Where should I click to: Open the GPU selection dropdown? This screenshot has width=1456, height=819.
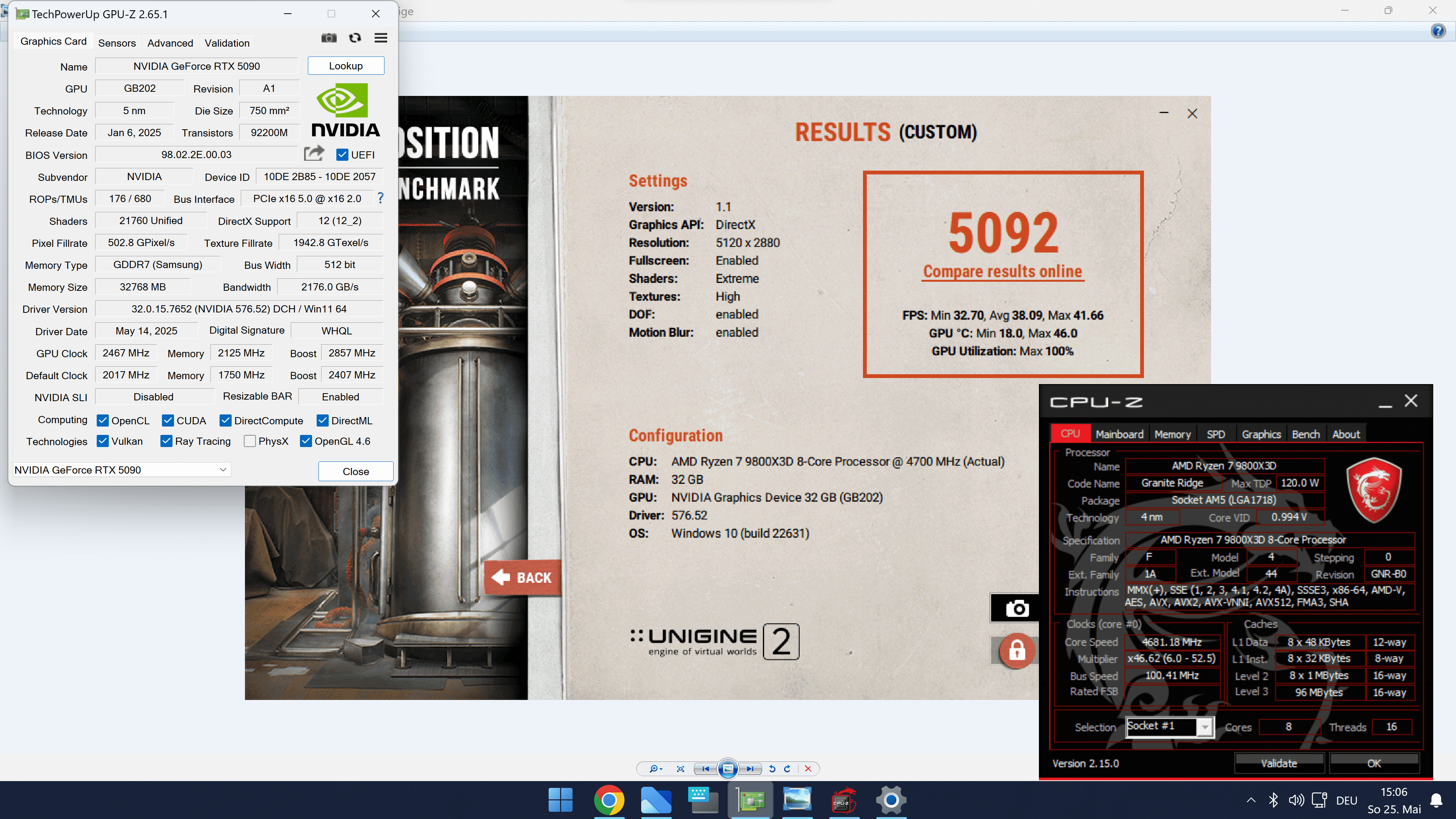pos(223,470)
